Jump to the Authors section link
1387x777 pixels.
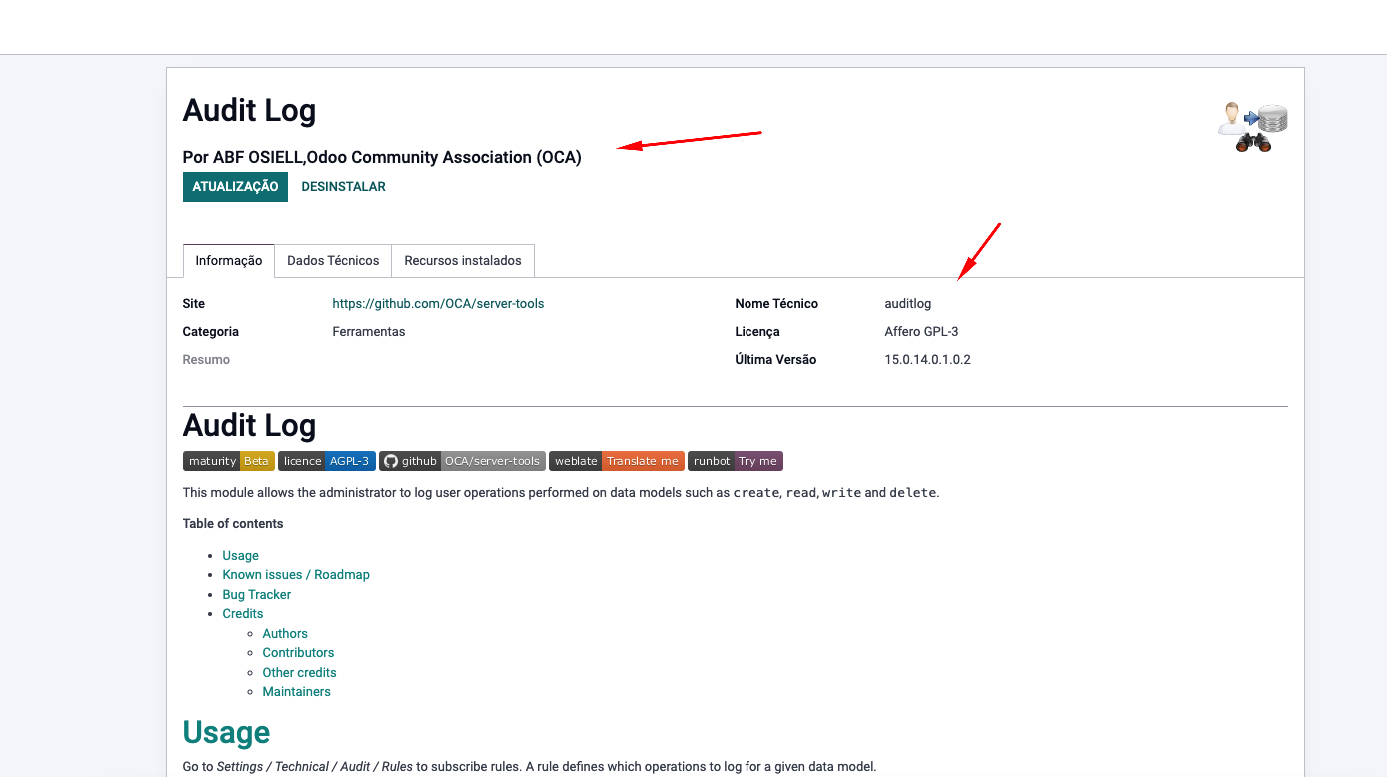coord(285,634)
